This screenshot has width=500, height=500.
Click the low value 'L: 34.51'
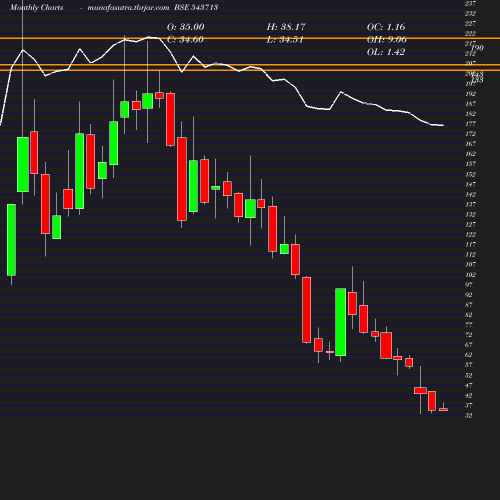click(285, 40)
